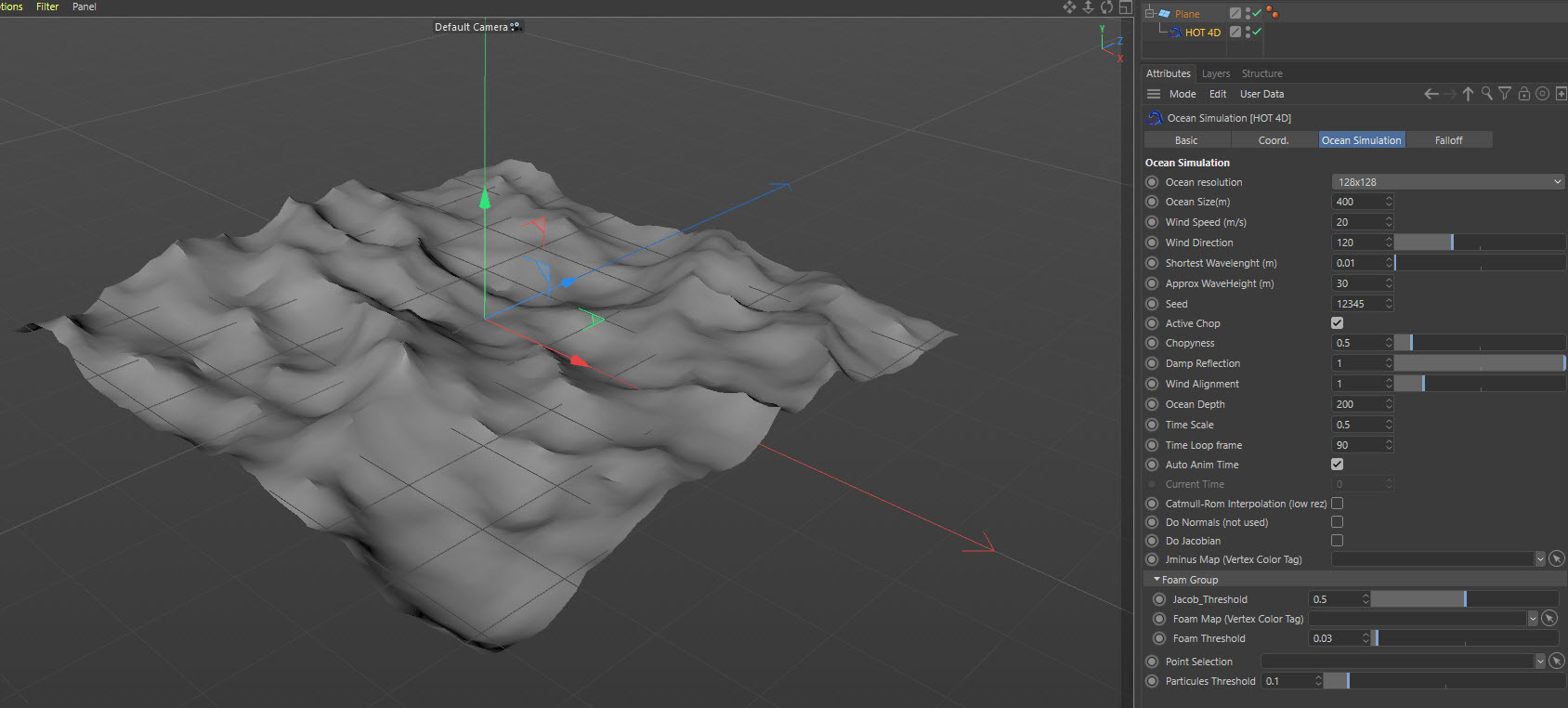The image size is (1568, 708).
Task: Toggle Ocean resolution animation dot
Action: [1152, 182]
